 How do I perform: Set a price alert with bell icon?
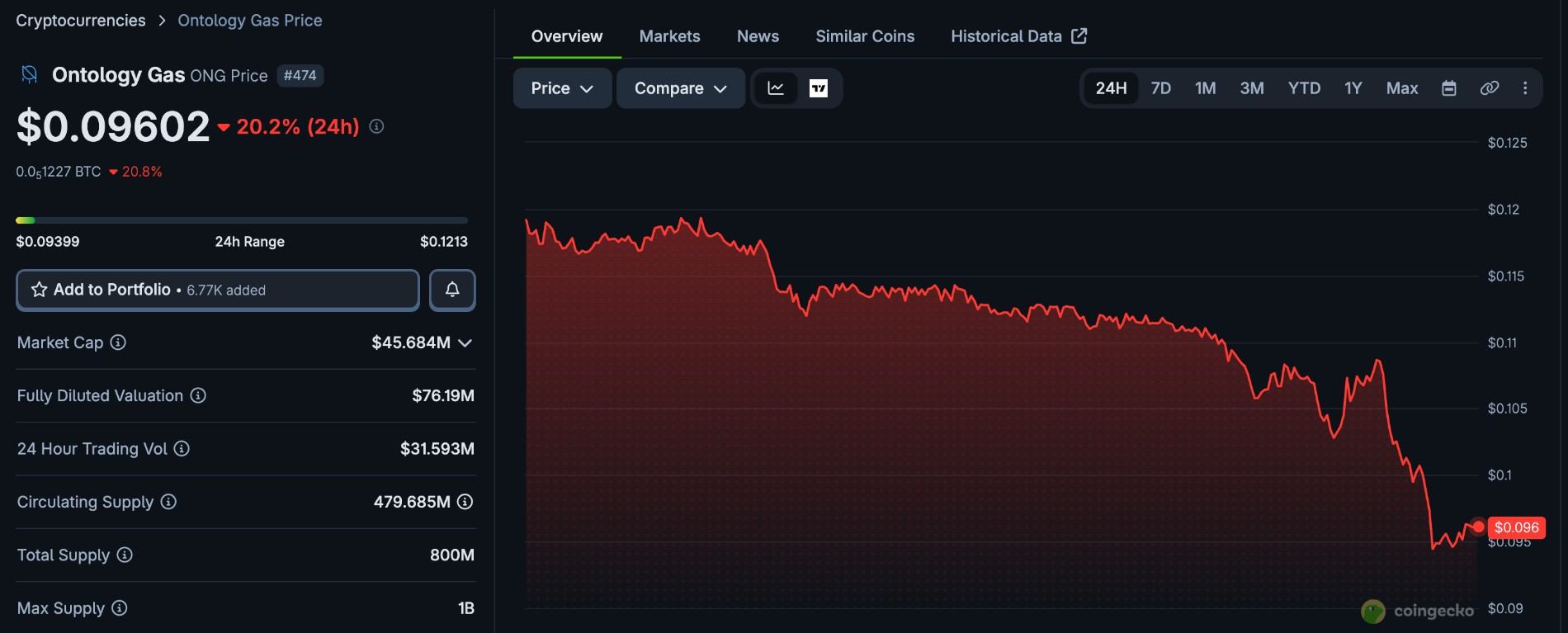tap(452, 290)
